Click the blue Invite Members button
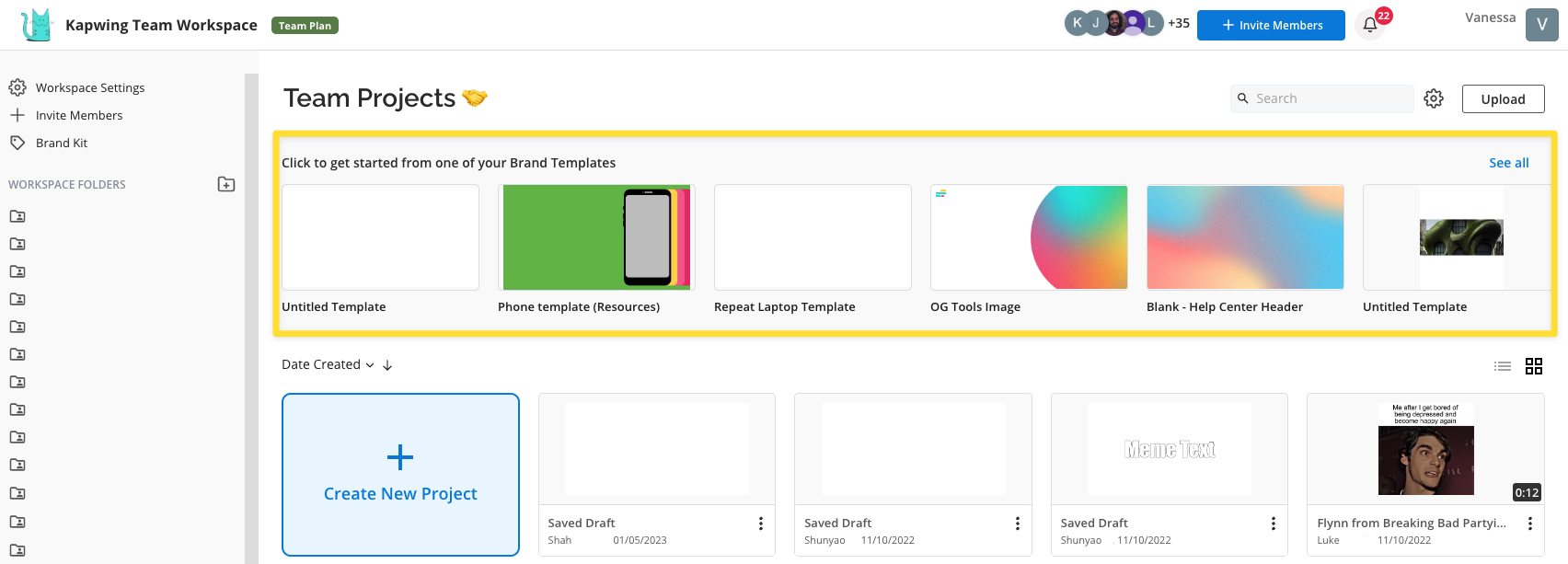Screen dimensions: 1568x564 point(1271,25)
